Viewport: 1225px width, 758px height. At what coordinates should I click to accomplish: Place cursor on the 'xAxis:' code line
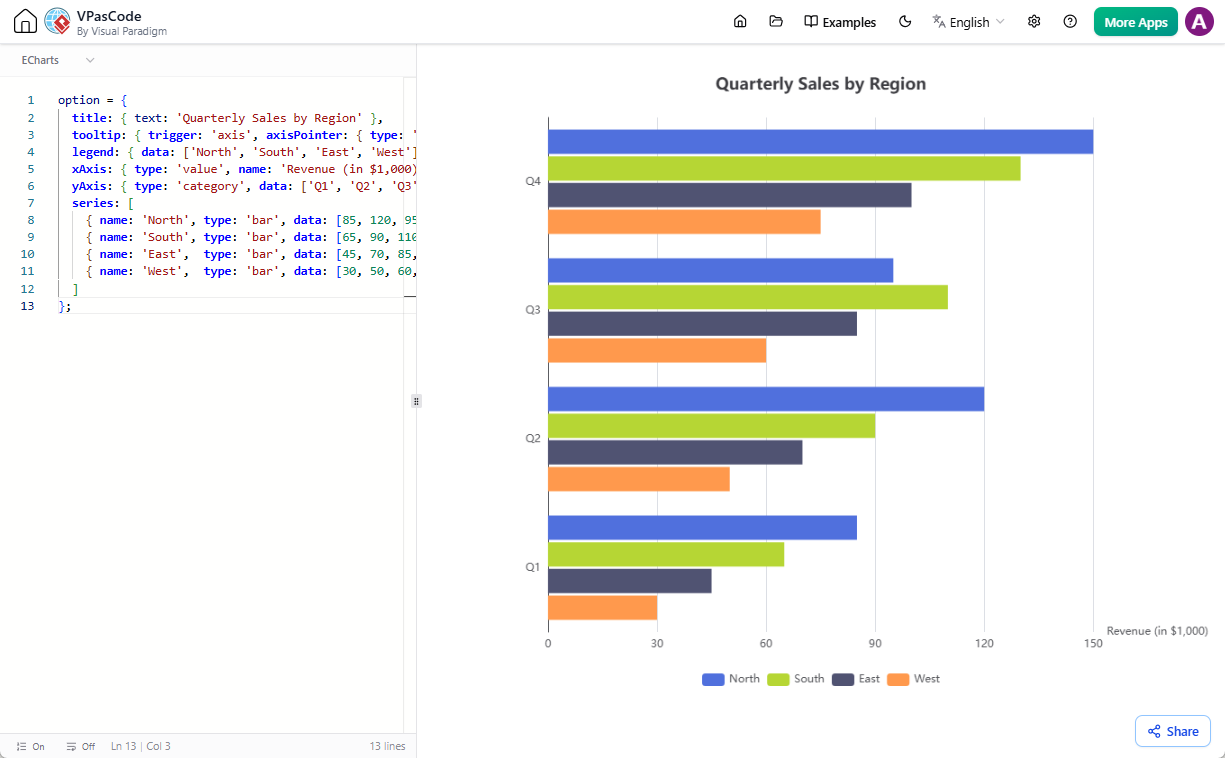(244, 168)
